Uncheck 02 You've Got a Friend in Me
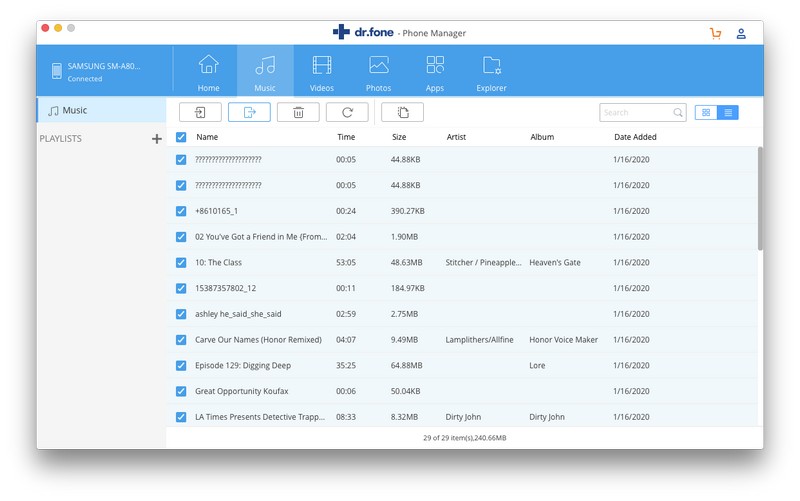The image size is (800, 501). click(181, 237)
